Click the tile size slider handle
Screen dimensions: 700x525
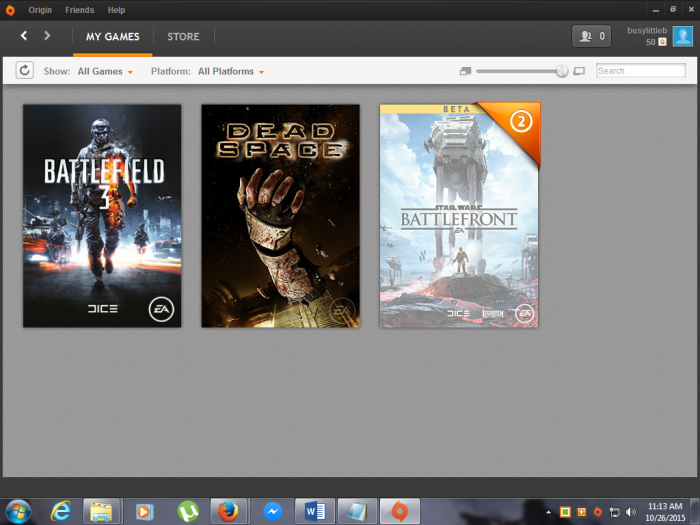[x=562, y=71]
